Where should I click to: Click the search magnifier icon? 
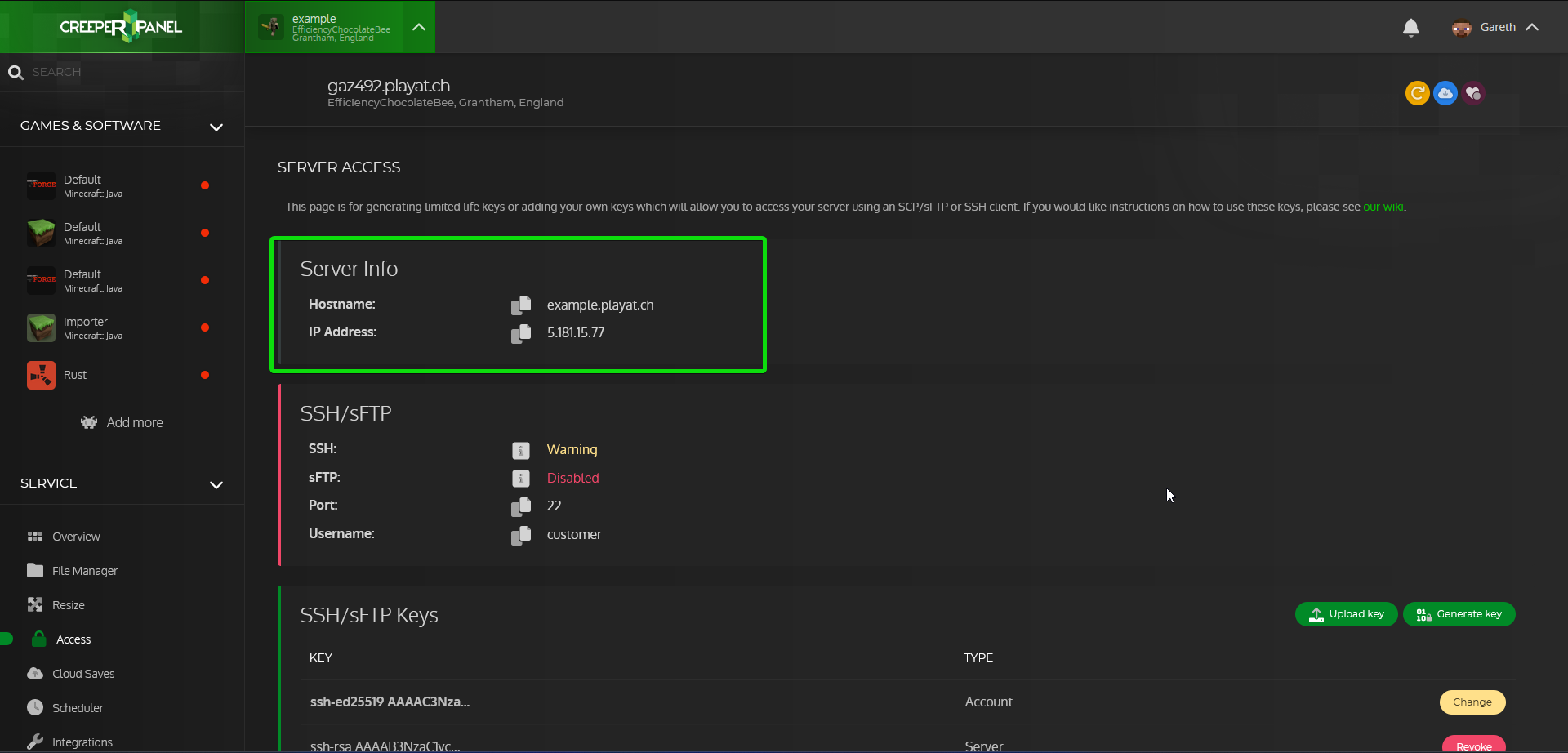click(x=16, y=73)
